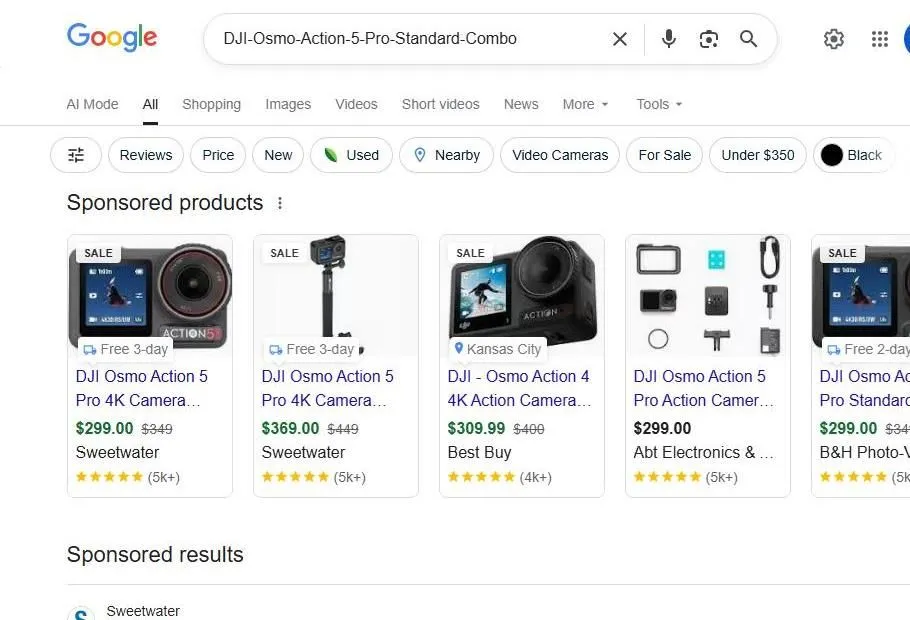This screenshot has width=910, height=620.
Task: Open Google Lens image search
Action: coord(709,39)
